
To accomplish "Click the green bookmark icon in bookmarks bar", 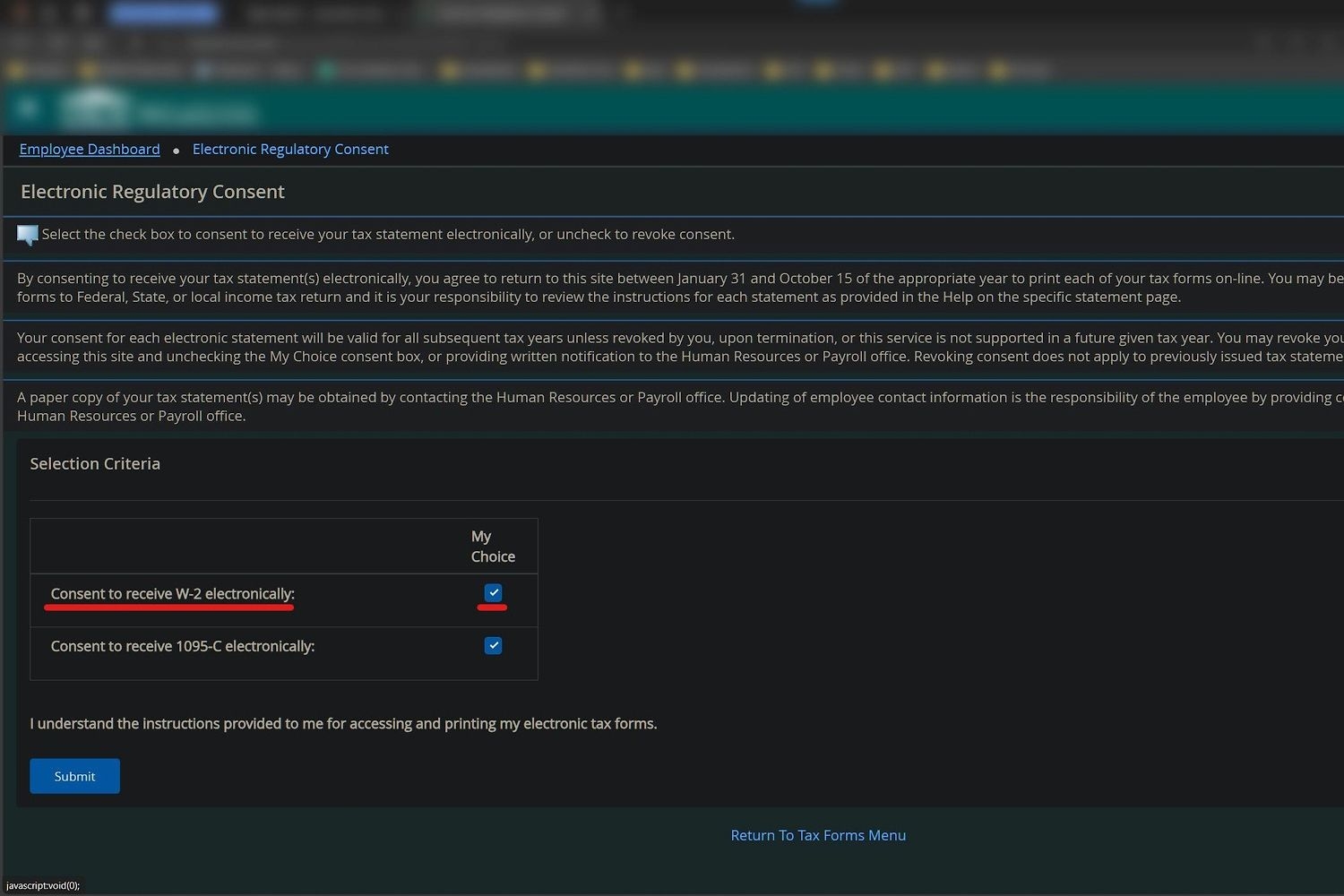I will click(x=328, y=70).
